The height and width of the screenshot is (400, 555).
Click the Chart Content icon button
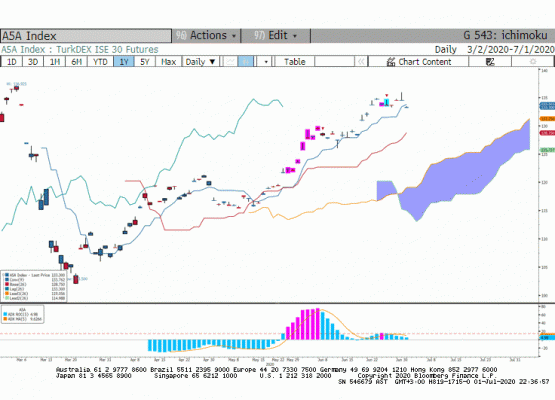click(x=418, y=62)
